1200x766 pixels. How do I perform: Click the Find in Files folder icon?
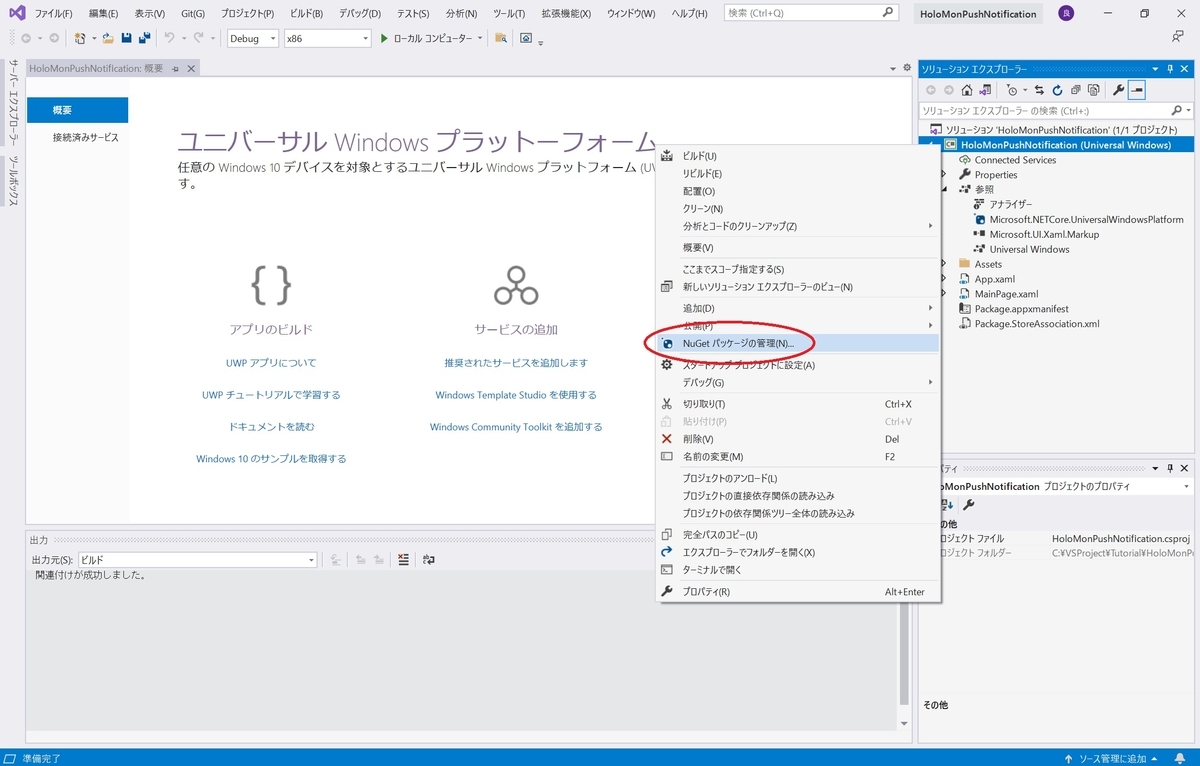coord(501,38)
